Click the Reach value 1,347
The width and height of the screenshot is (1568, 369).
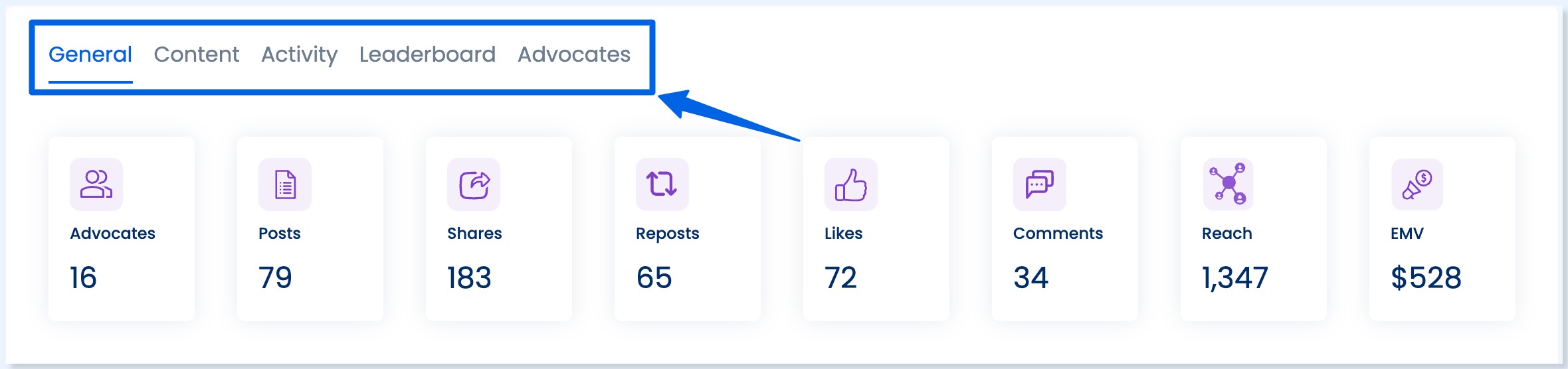[1235, 277]
